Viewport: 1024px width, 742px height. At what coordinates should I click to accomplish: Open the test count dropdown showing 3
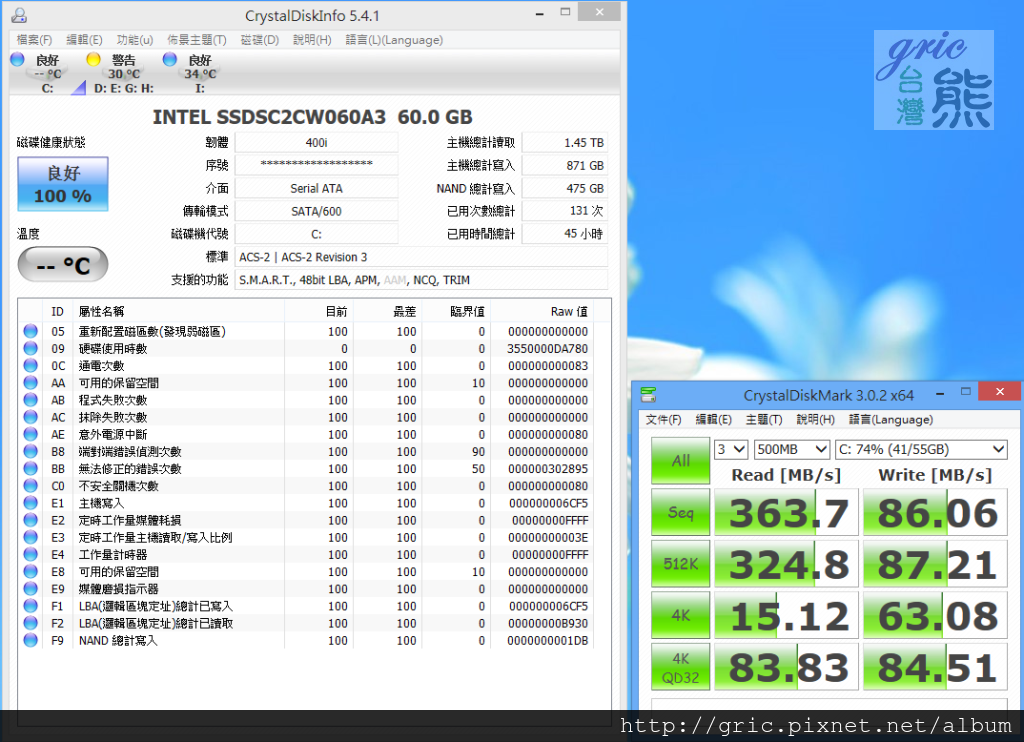click(x=731, y=449)
